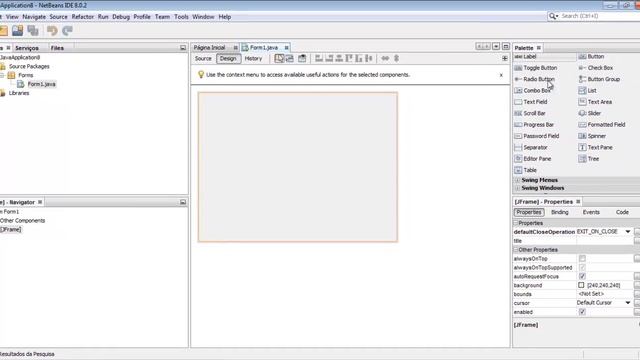Toggle the alwaysOnTopSupported checkbox

click(x=582, y=268)
